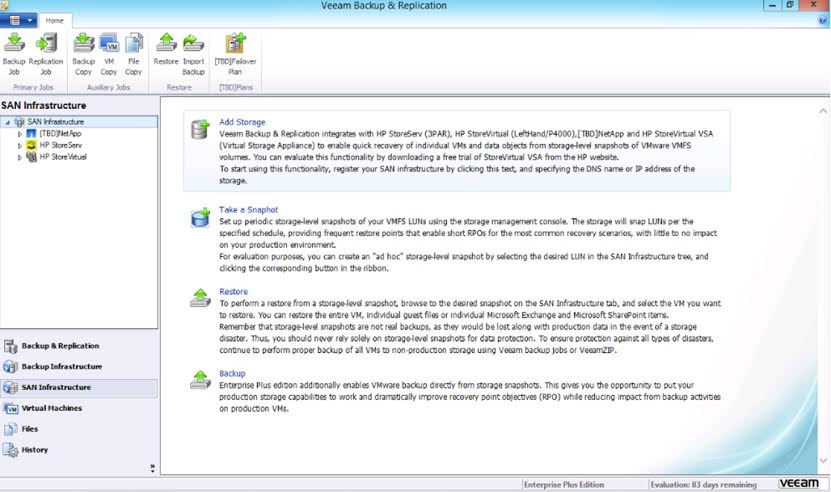Open the help icon in title bar
The image size is (831, 492).
823,21
